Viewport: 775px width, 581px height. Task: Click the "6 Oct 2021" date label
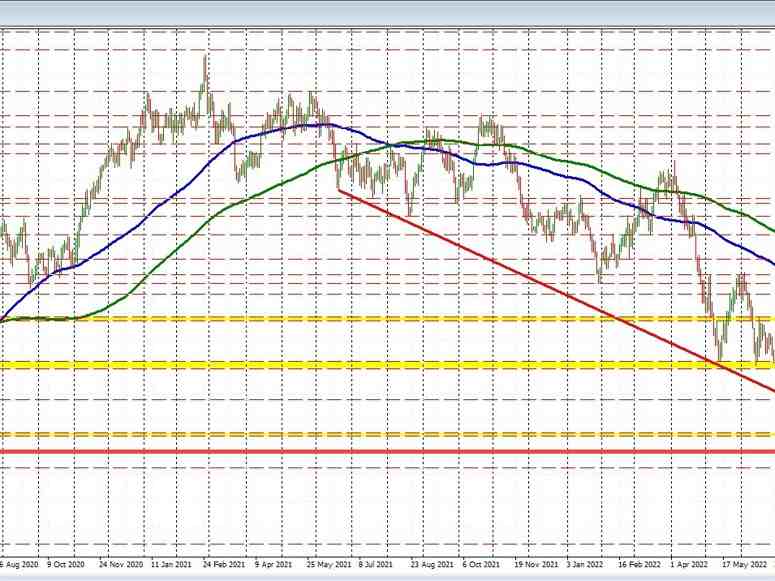481,564
